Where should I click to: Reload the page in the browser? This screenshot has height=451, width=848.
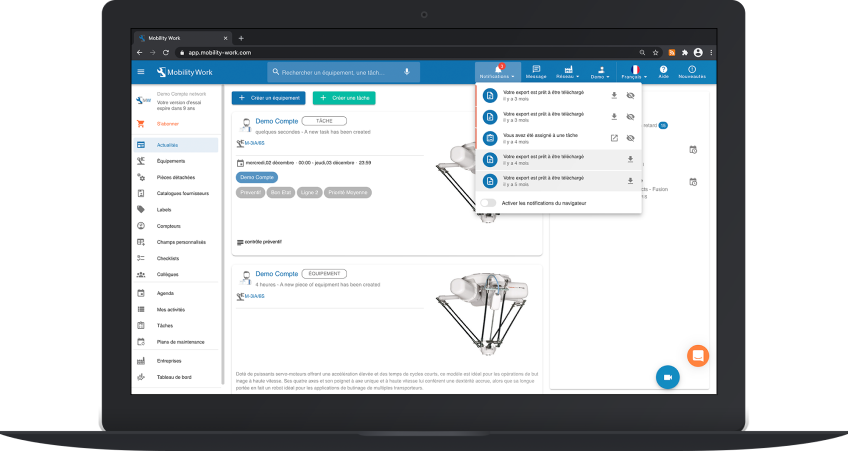pyautogui.click(x=166, y=52)
